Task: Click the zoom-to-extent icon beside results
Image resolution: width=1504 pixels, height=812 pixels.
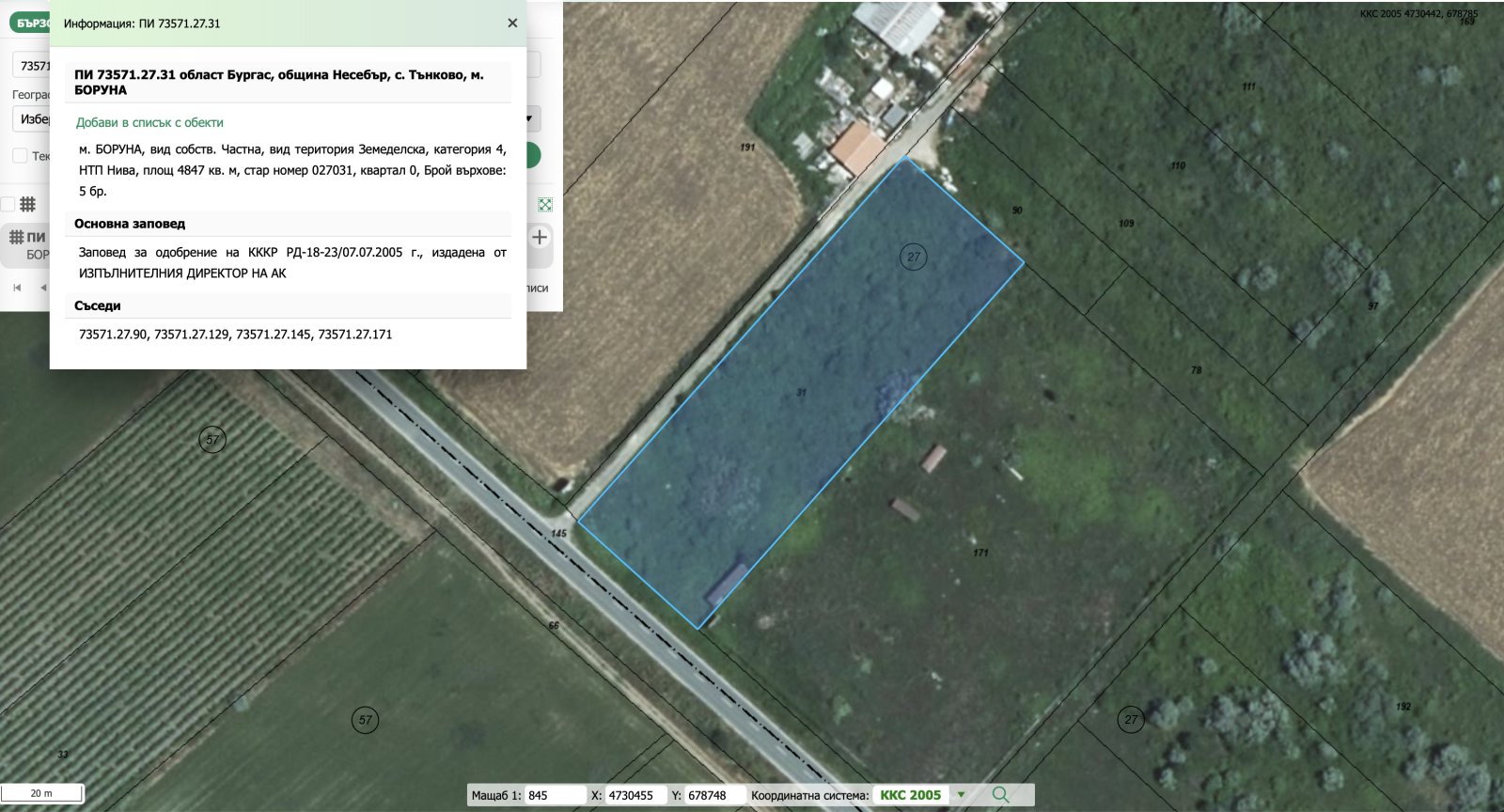Action: pos(545,205)
